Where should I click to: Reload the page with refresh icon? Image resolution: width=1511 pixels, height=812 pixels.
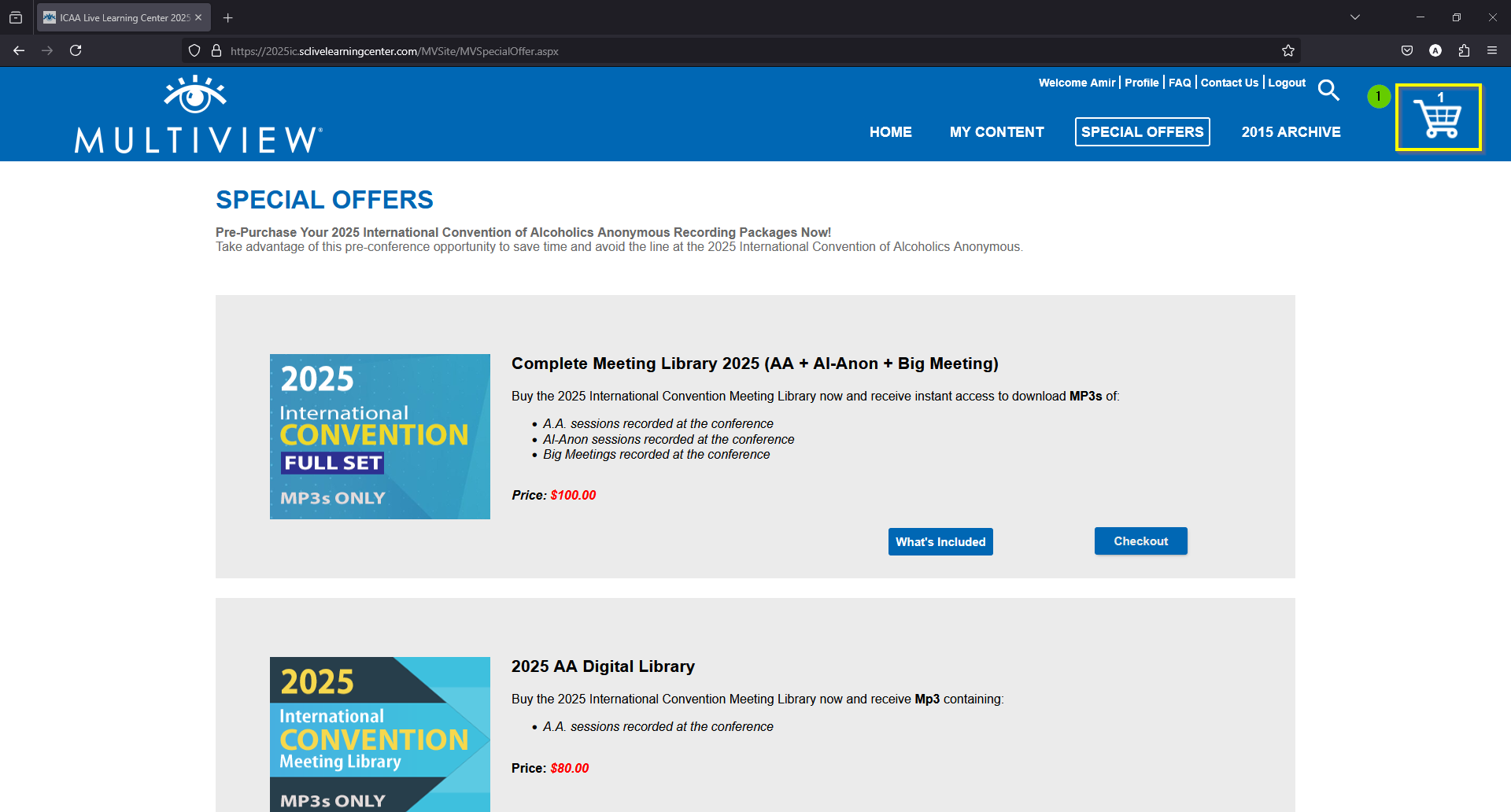point(76,51)
